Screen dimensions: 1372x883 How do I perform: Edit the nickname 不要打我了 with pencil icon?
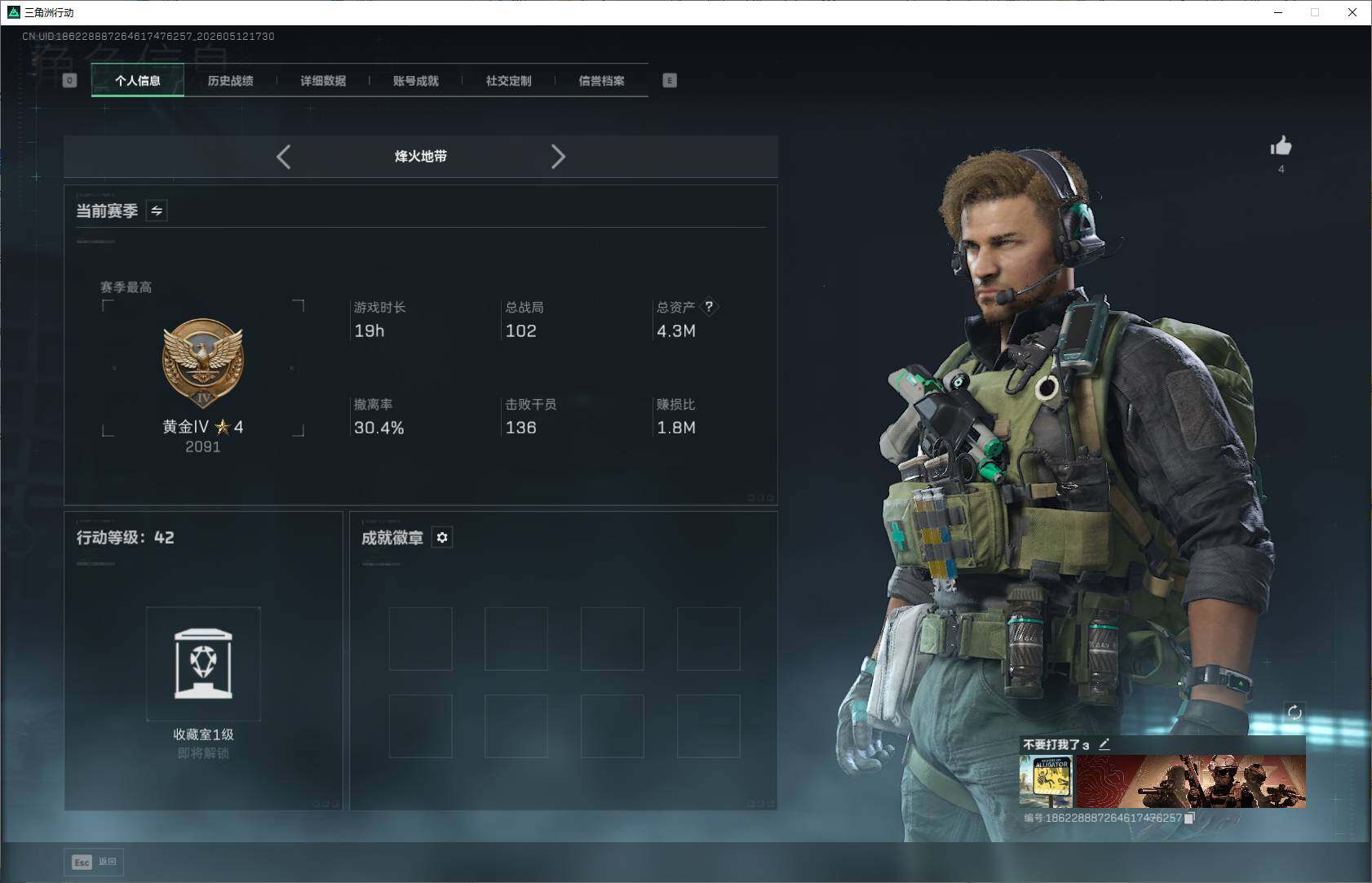click(1104, 743)
